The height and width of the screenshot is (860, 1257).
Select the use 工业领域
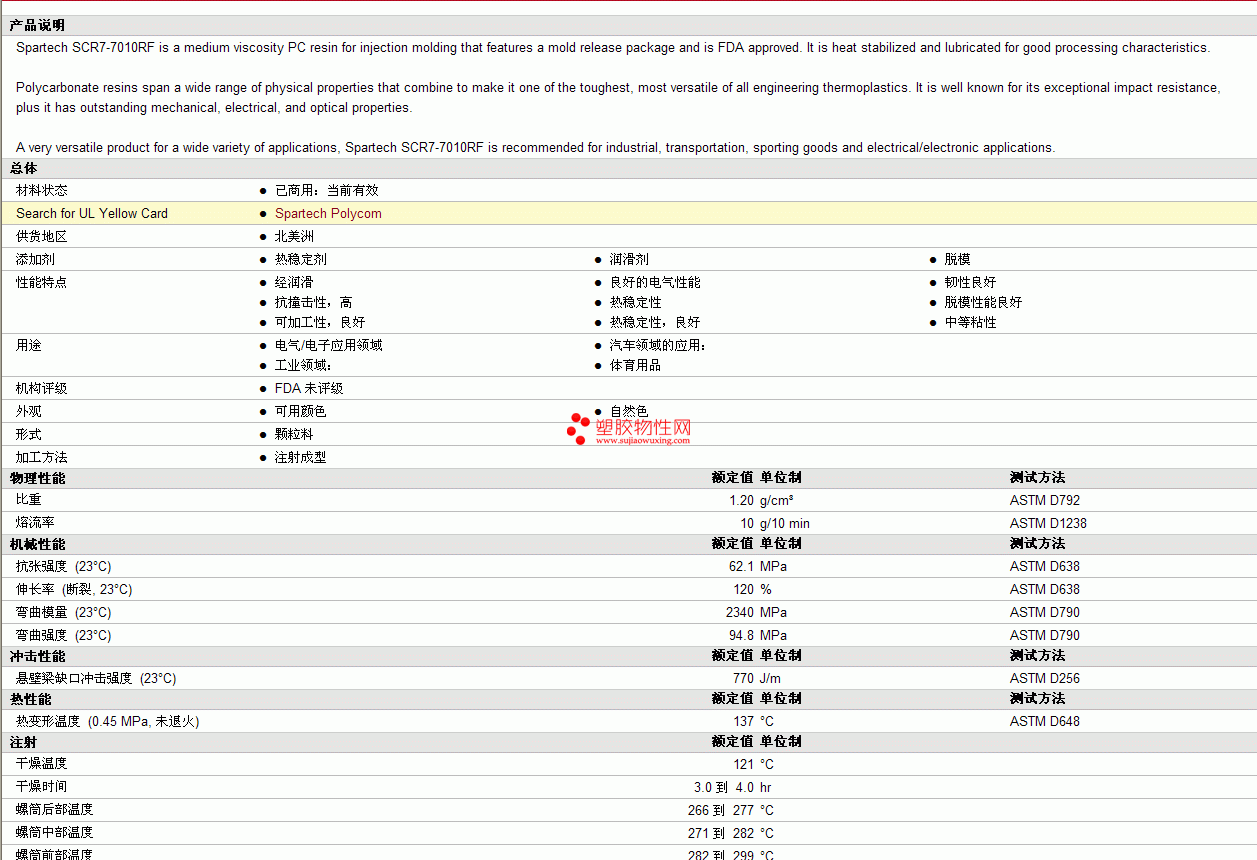tap(303, 365)
